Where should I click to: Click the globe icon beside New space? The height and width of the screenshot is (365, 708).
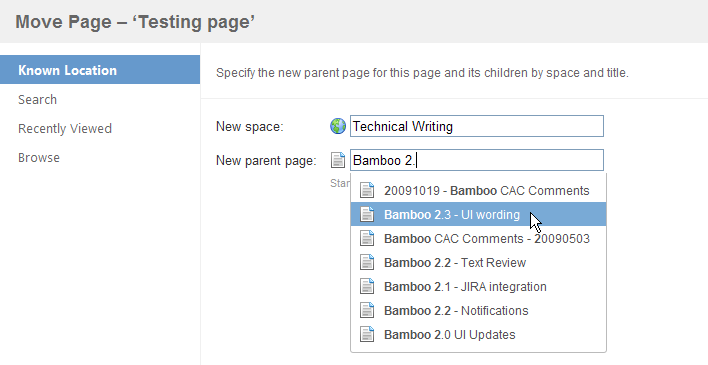pyautogui.click(x=338, y=126)
